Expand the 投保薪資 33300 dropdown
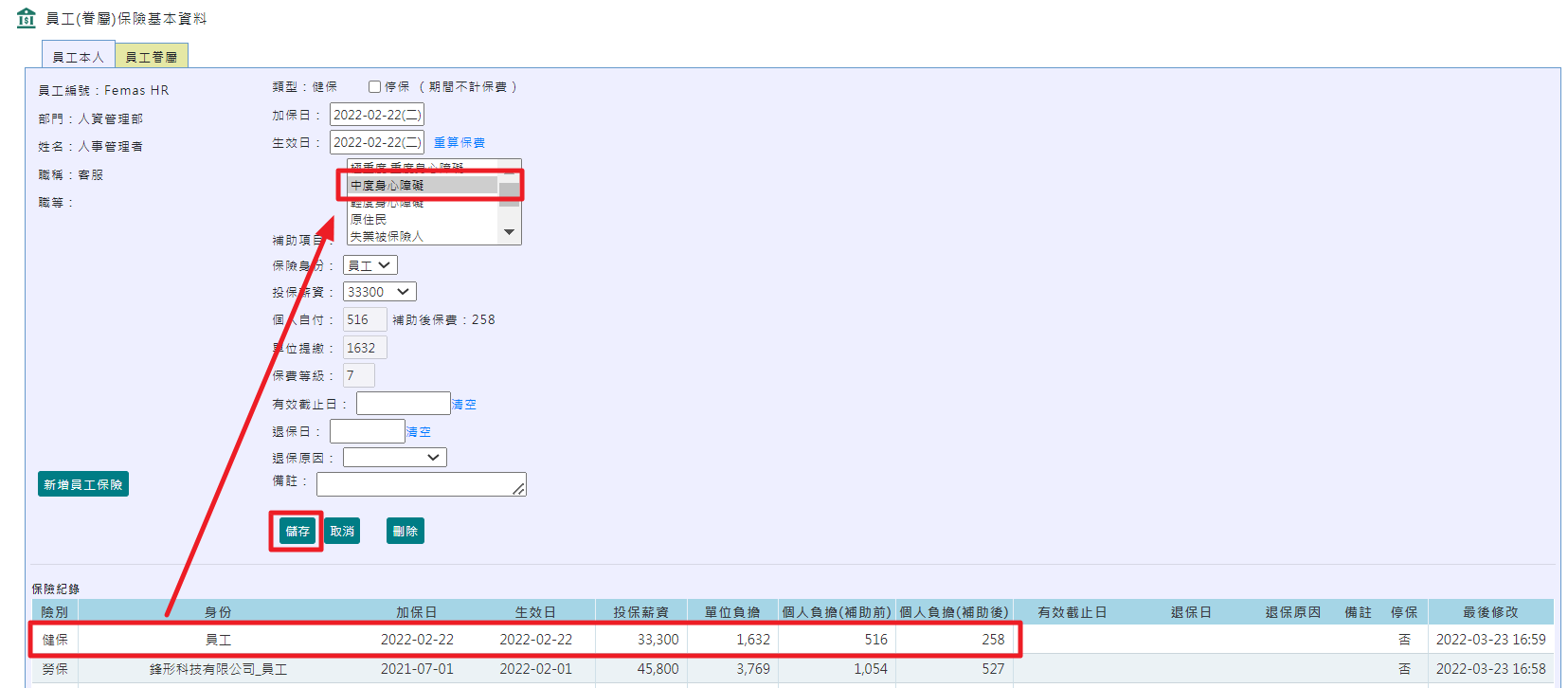 coord(379,292)
